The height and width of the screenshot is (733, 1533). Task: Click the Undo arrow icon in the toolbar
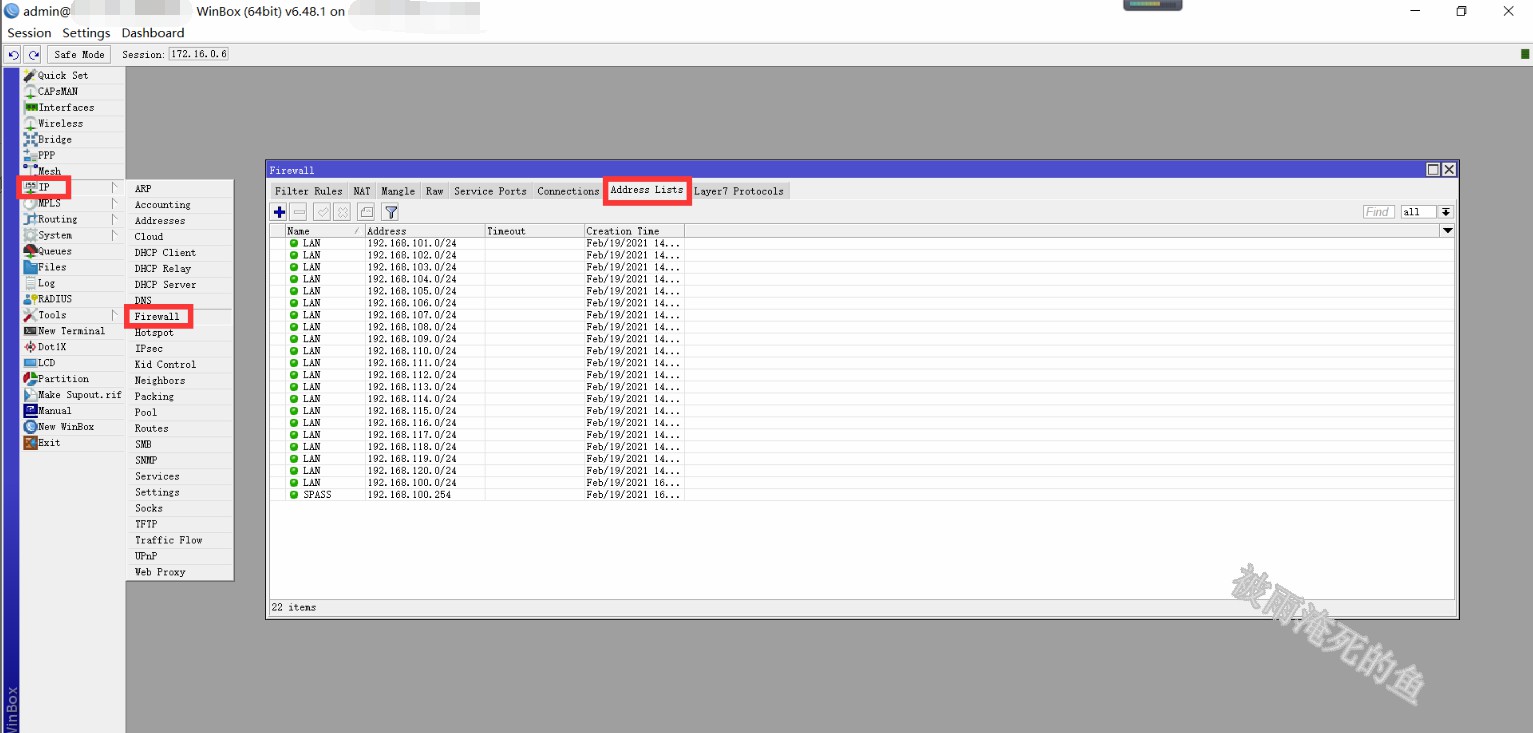tap(14, 55)
